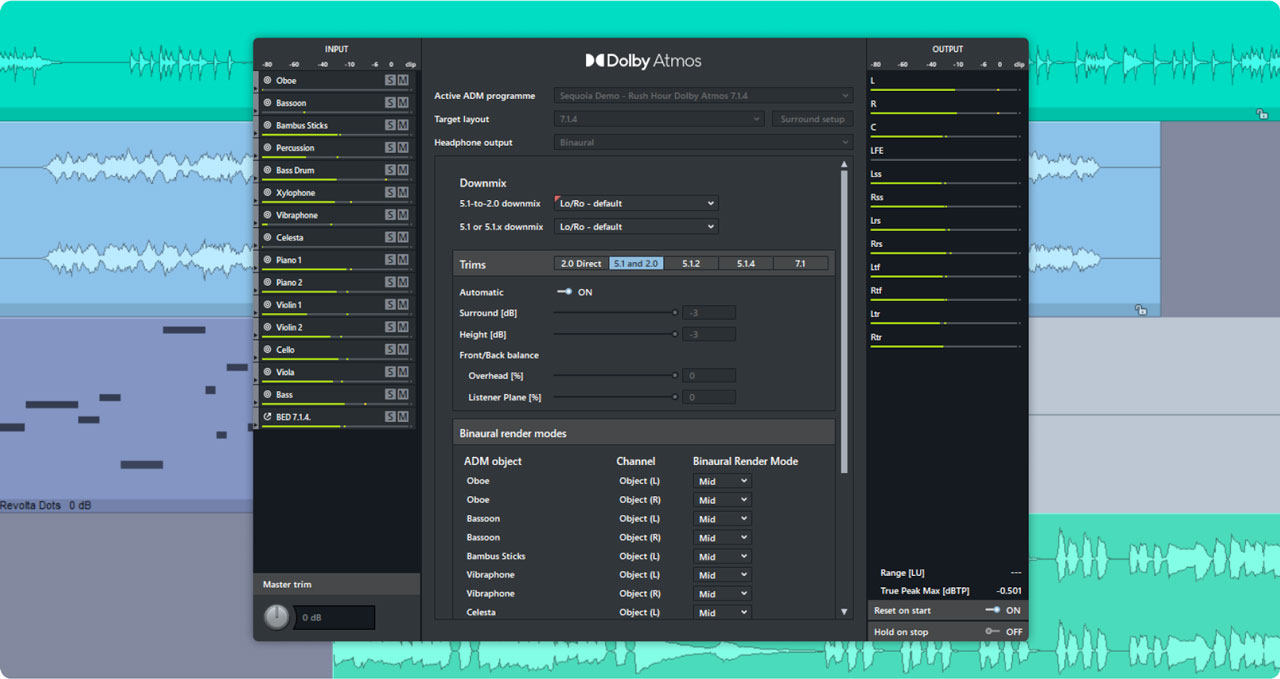The height and width of the screenshot is (679, 1280).
Task: Open render mode dropdown for Celesta
Action: (721, 612)
